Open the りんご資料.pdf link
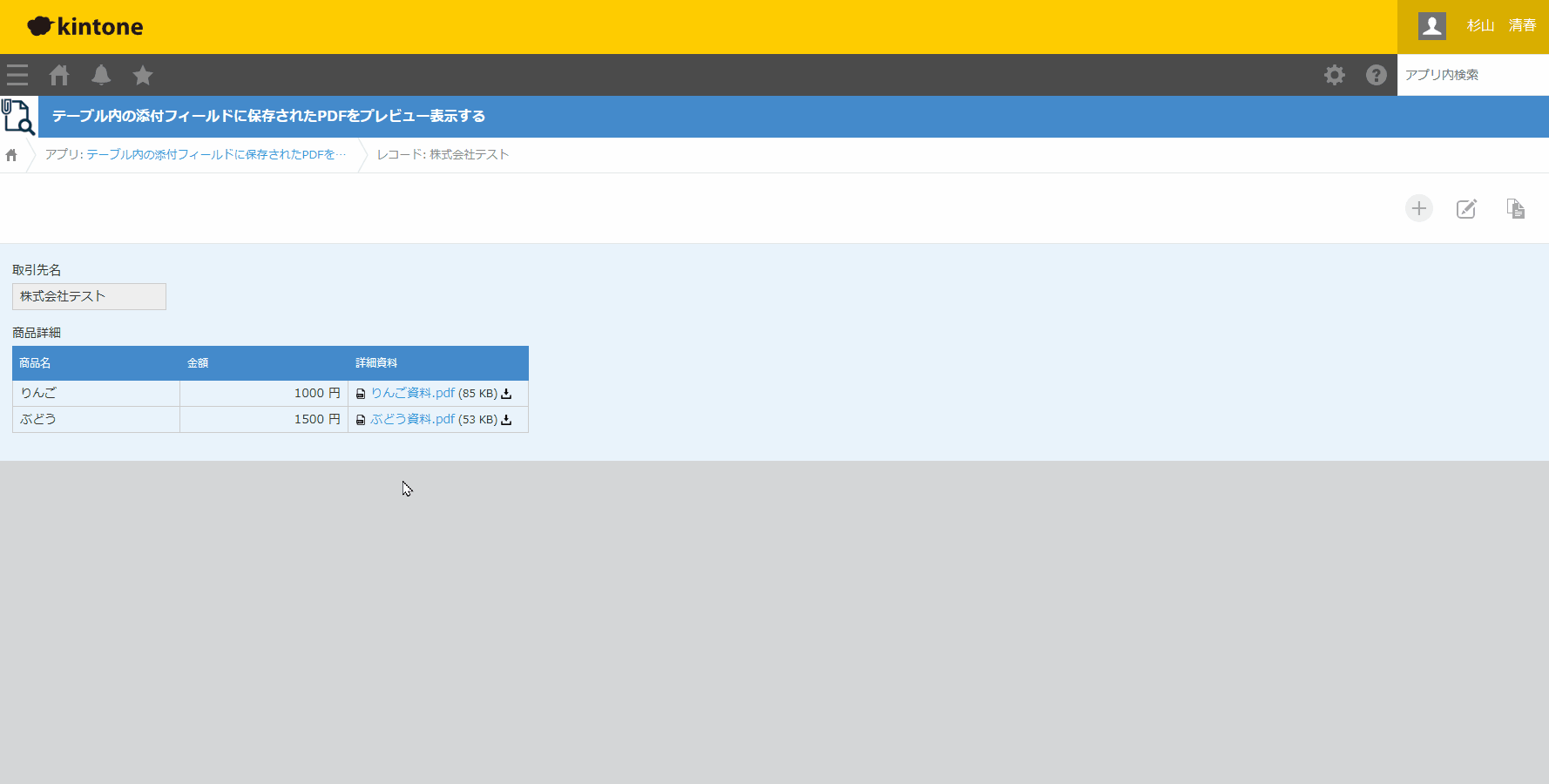The width and height of the screenshot is (1549, 784). point(412,393)
